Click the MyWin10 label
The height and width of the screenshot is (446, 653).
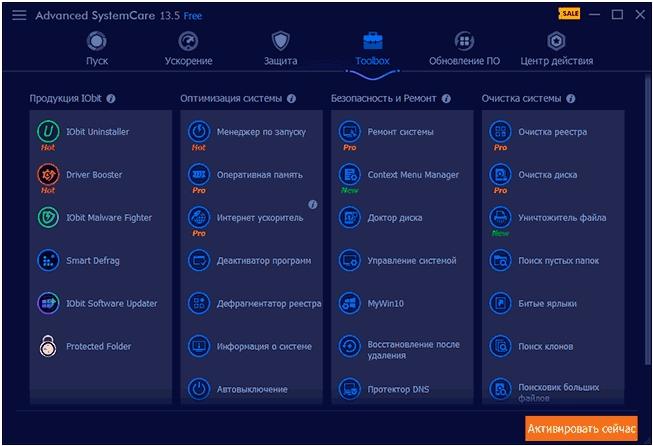(386, 303)
